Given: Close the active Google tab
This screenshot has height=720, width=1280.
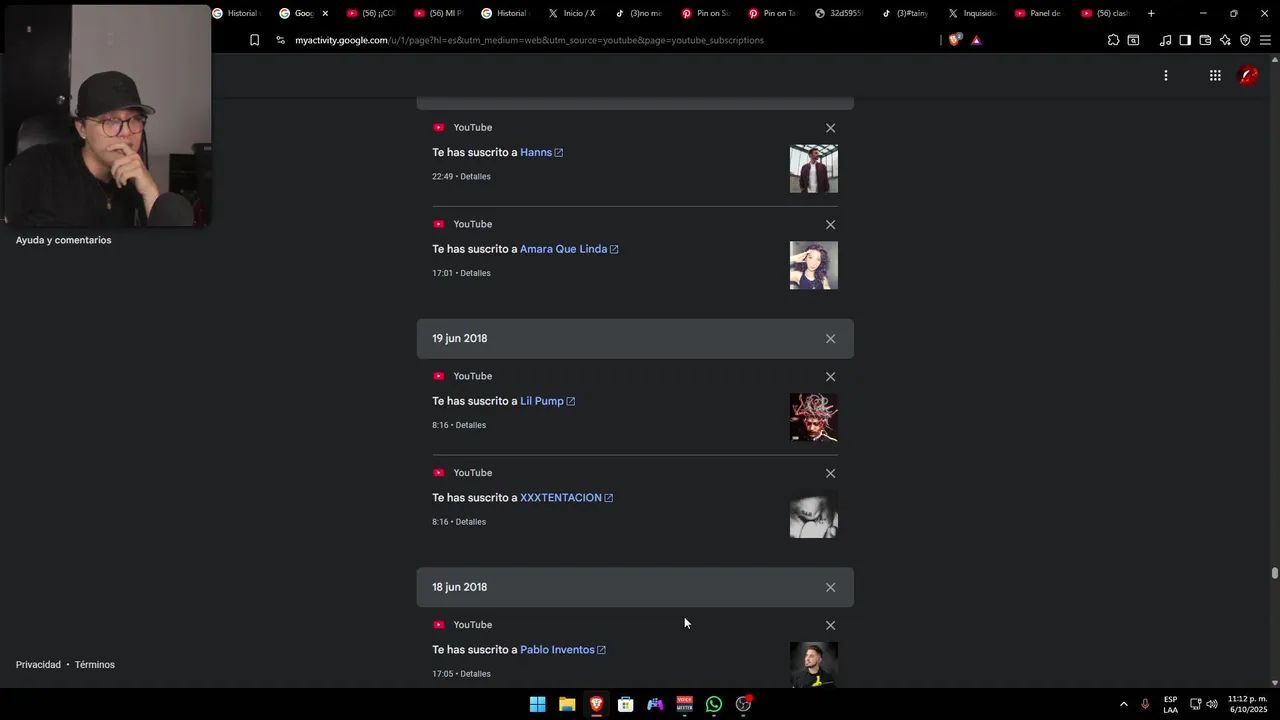Looking at the screenshot, I should [325, 13].
